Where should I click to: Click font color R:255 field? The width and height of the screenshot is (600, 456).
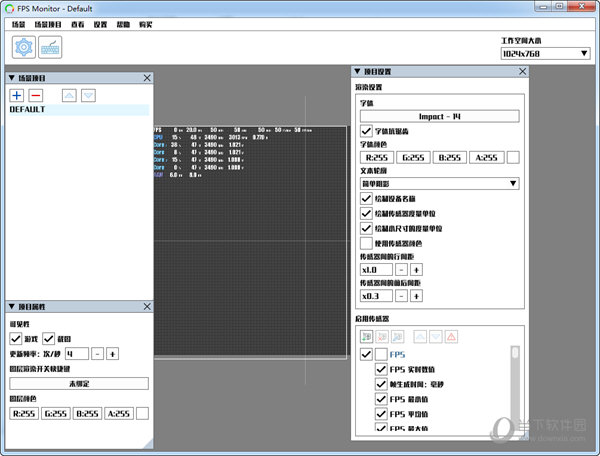point(377,157)
